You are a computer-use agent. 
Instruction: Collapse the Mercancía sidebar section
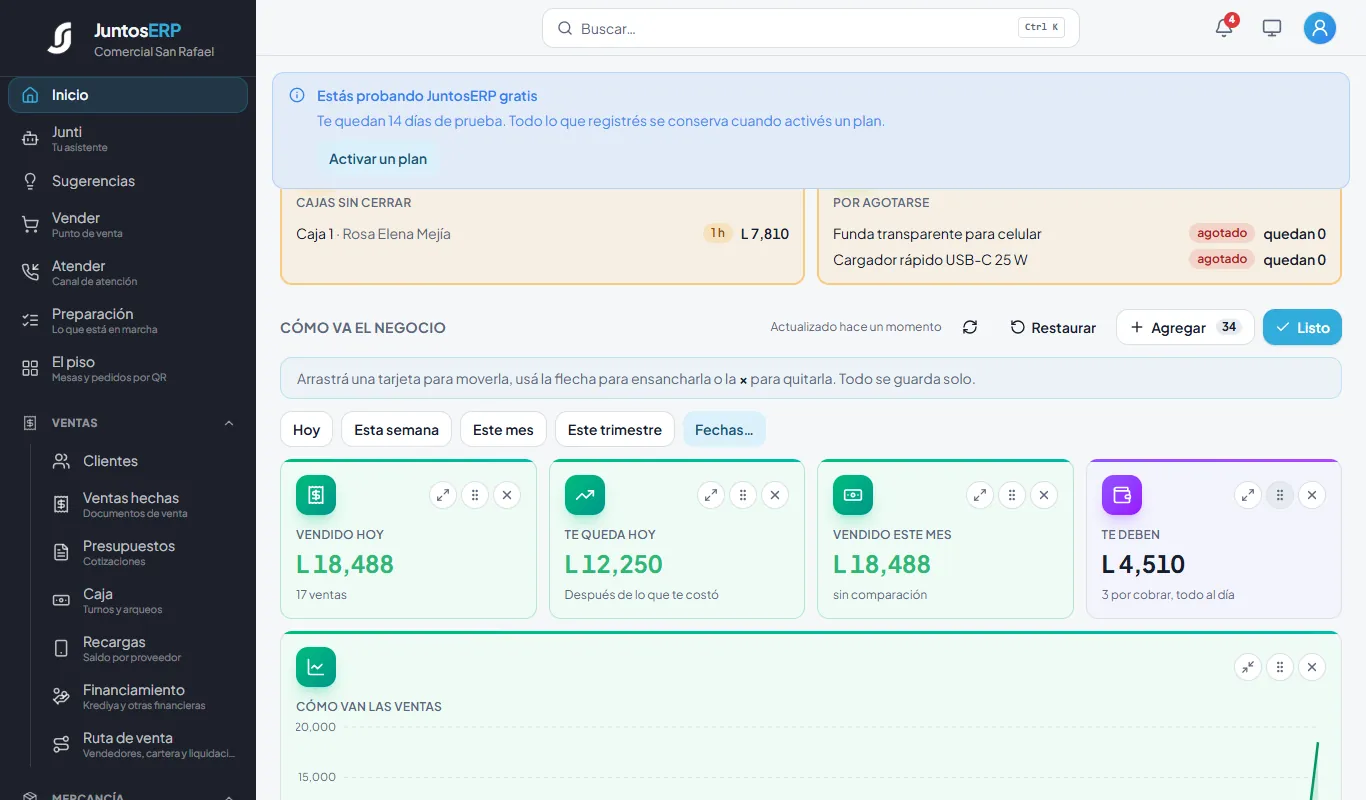(229, 797)
